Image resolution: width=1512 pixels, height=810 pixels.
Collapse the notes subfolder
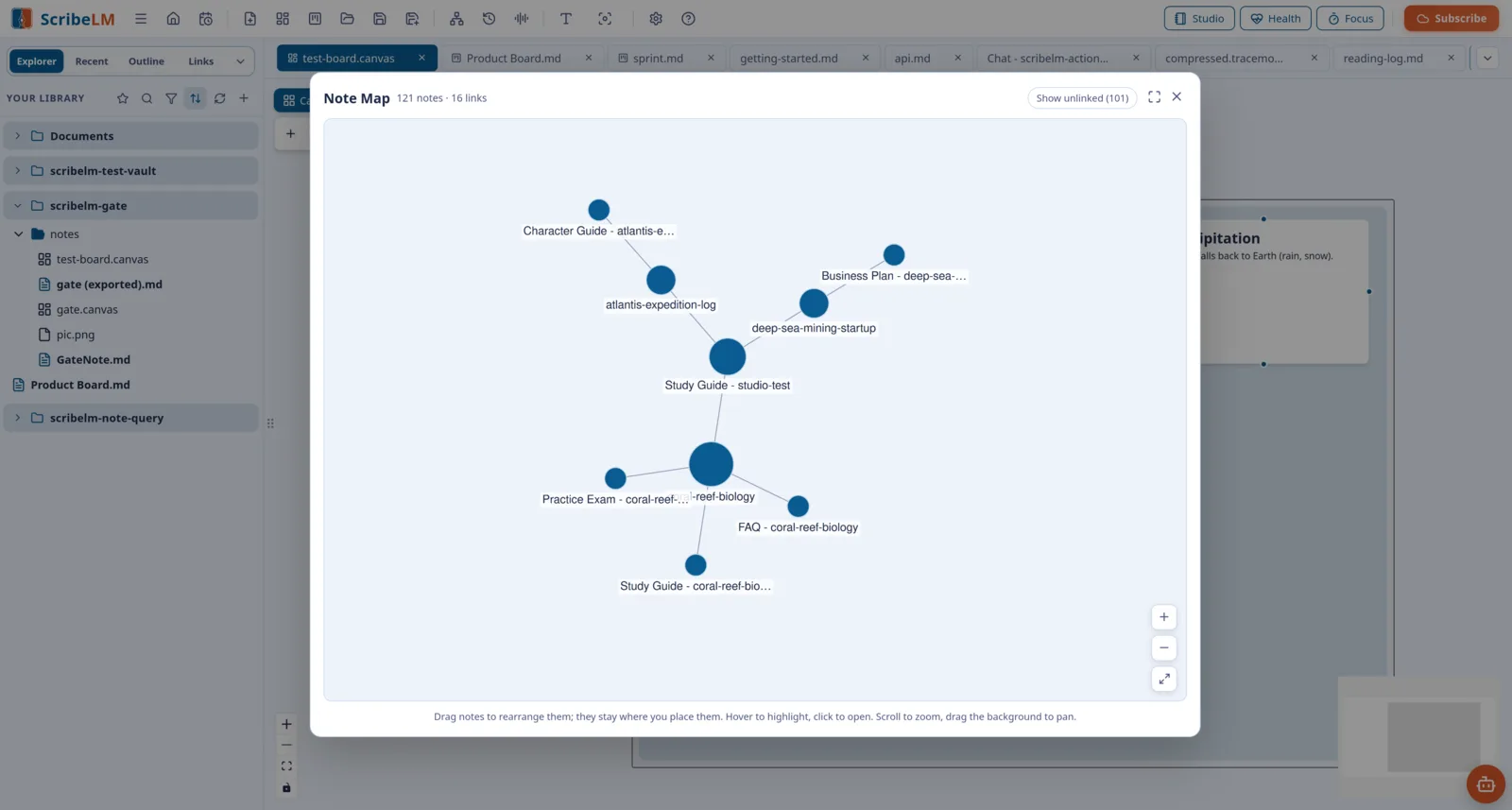pyautogui.click(x=18, y=234)
